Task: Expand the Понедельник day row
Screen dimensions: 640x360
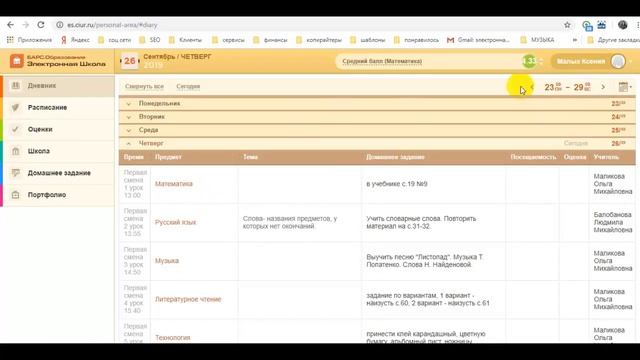Action: coord(377,103)
